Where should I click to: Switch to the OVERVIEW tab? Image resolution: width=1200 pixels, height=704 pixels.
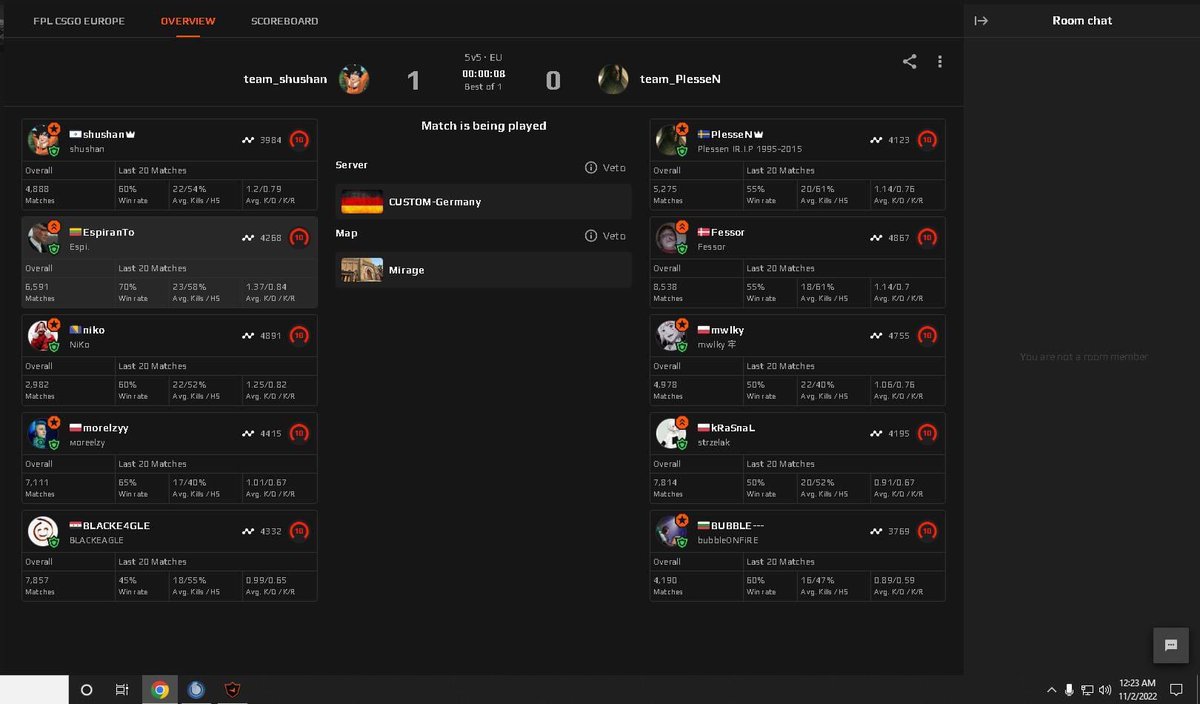tap(188, 21)
